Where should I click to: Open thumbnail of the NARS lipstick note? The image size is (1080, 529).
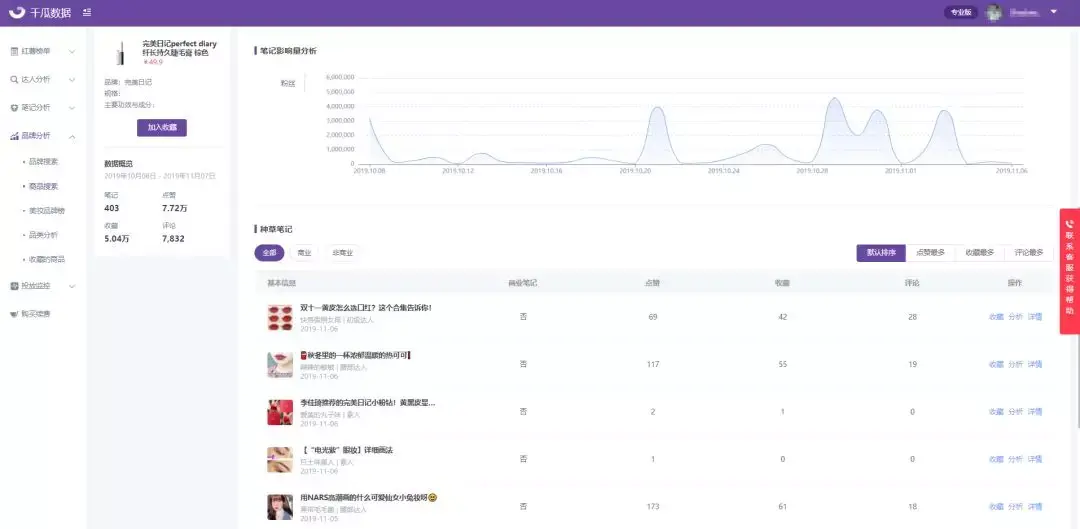click(x=280, y=506)
